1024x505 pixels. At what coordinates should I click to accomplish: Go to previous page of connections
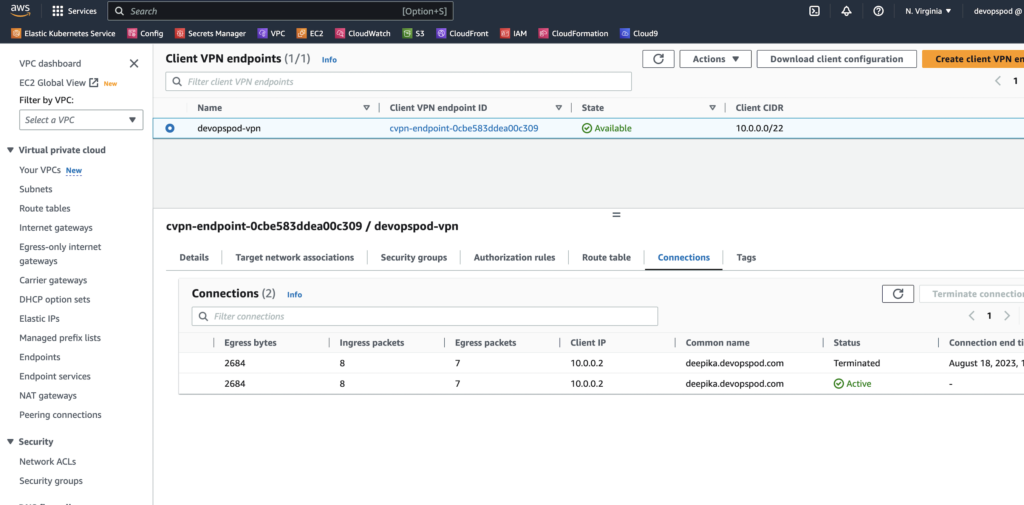point(972,316)
